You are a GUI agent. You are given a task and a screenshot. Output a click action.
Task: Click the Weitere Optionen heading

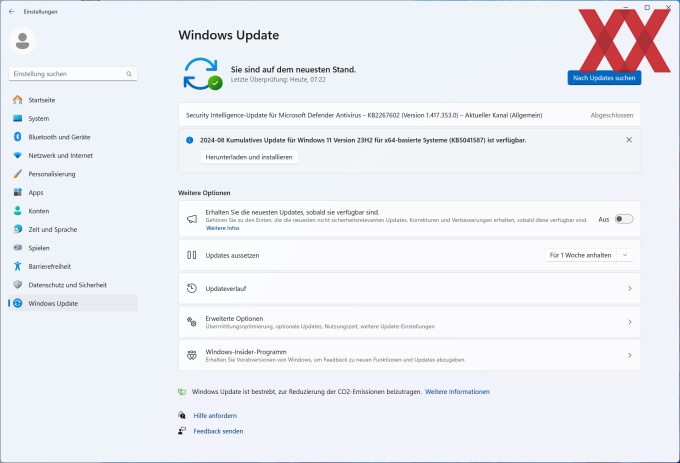(x=204, y=192)
